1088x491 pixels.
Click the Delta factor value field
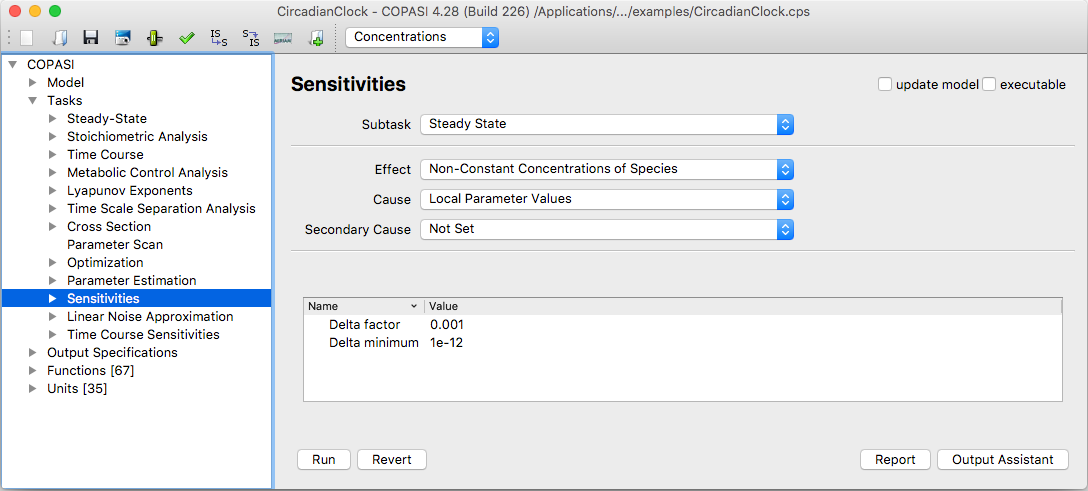[x=447, y=325]
